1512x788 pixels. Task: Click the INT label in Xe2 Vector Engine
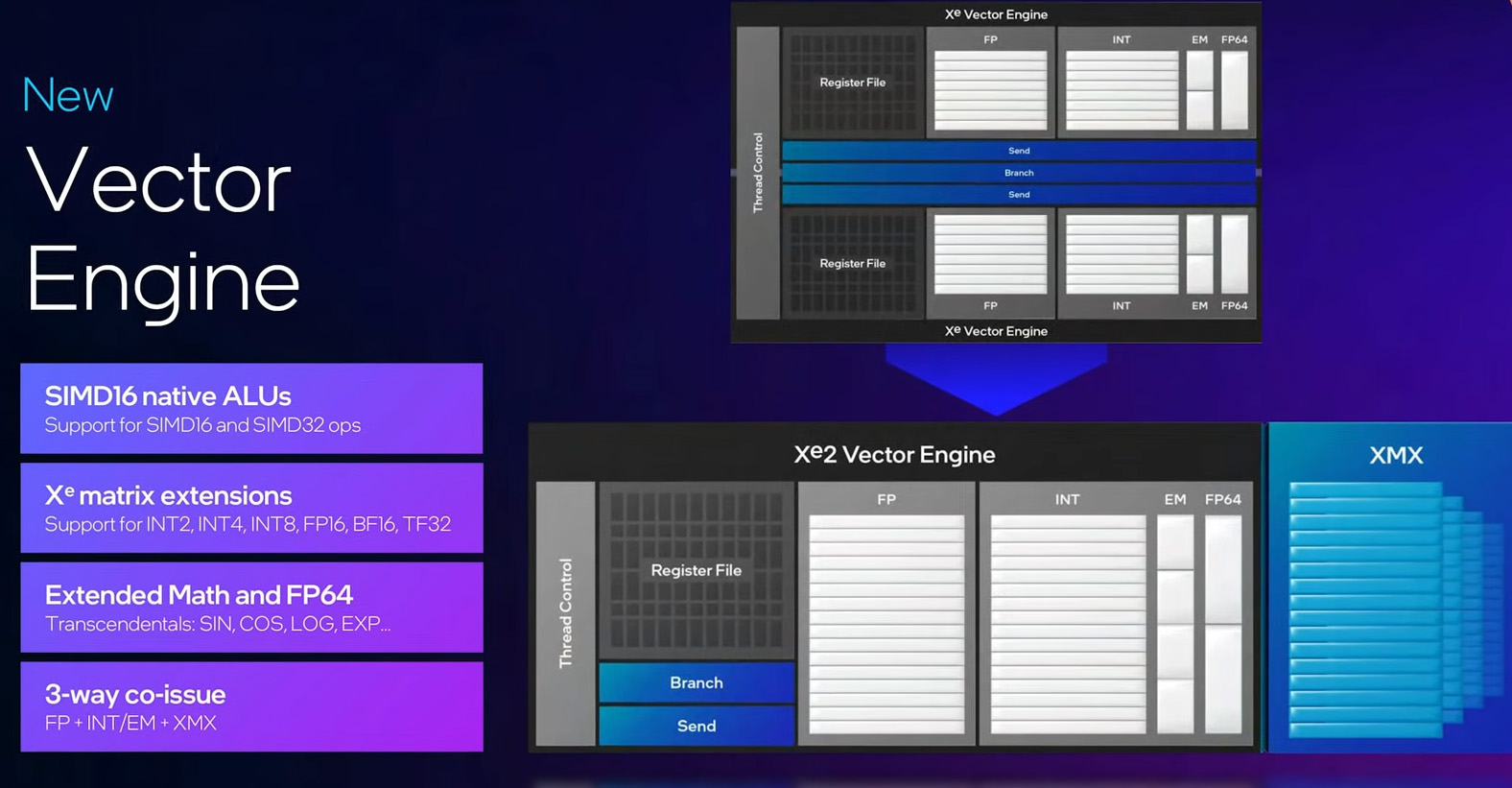click(x=1067, y=499)
